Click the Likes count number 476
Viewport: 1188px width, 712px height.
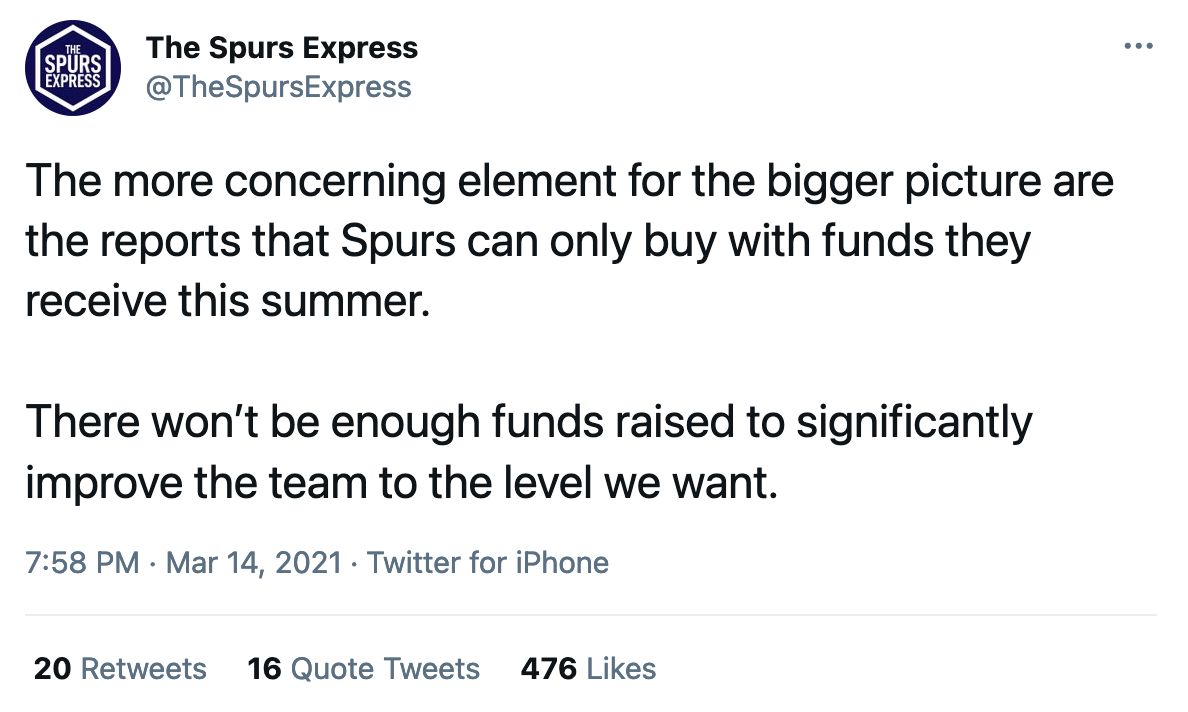tap(548, 668)
